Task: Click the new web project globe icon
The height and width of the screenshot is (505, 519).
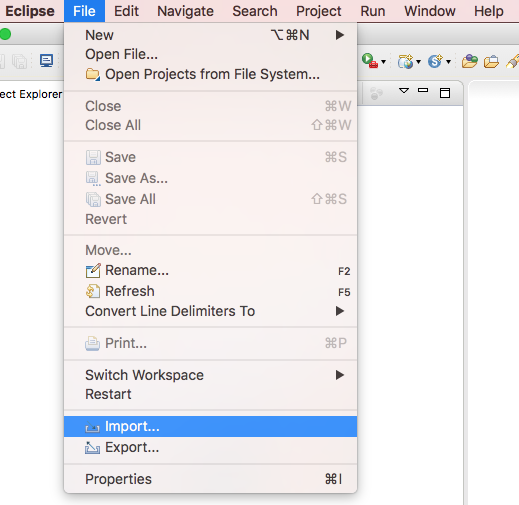Action: click(x=405, y=61)
